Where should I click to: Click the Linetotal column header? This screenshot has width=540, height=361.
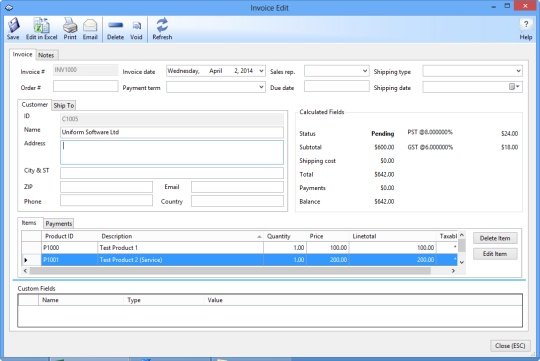tap(393, 236)
